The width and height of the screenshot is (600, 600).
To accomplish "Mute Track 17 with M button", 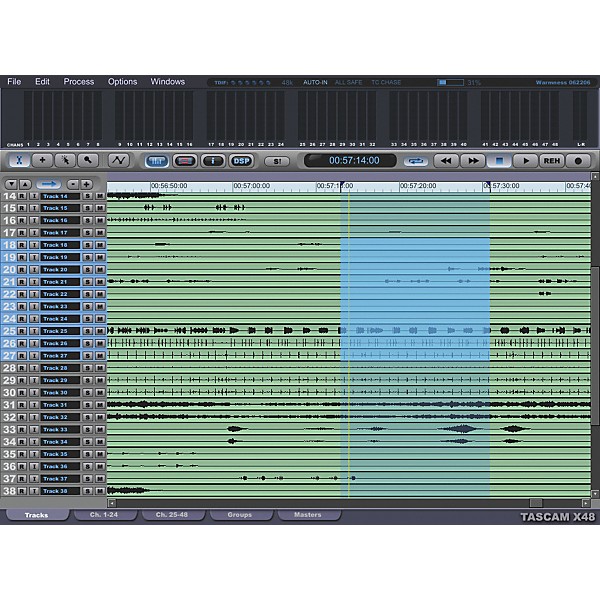I will coord(100,233).
